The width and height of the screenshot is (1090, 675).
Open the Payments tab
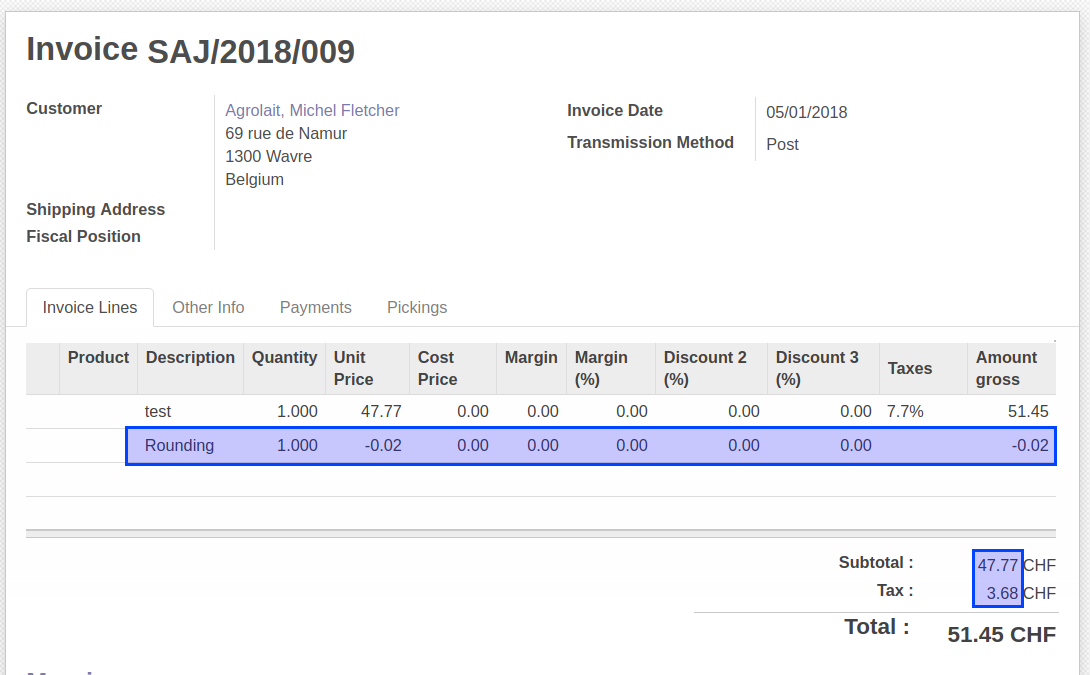tap(315, 307)
